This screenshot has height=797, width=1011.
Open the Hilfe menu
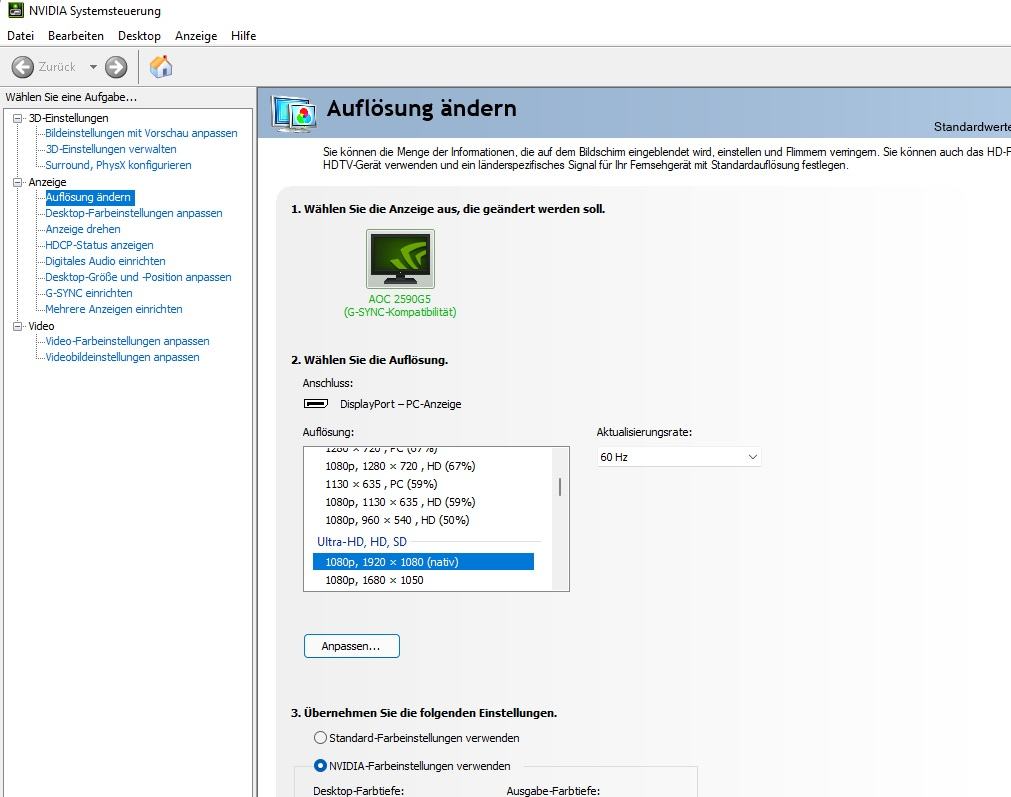[244, 36]
